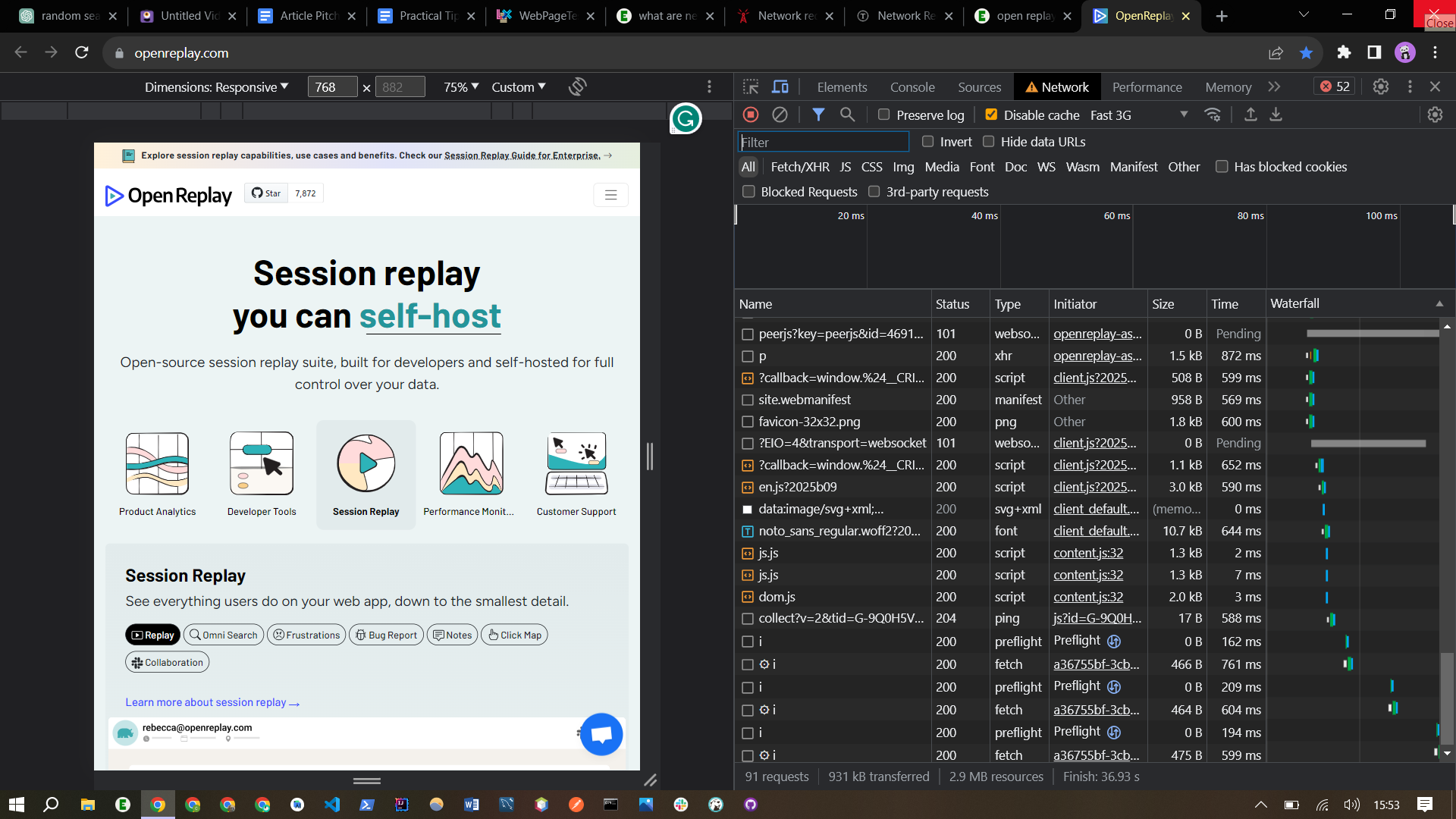1456x819 pixels.
Task: Open the 75% zoom dropdown
Action: (461, 86)
